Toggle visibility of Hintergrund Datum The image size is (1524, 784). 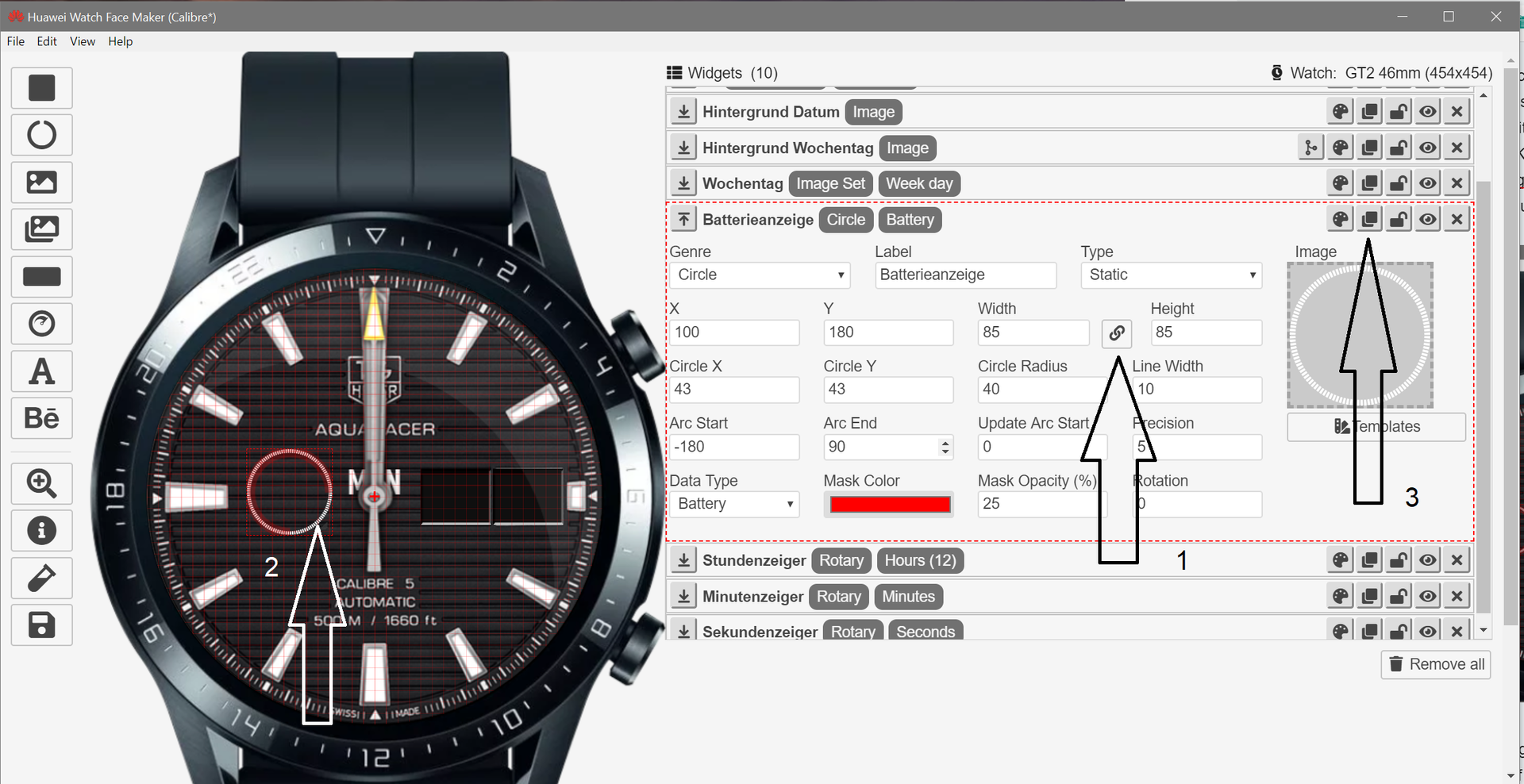1428,112
